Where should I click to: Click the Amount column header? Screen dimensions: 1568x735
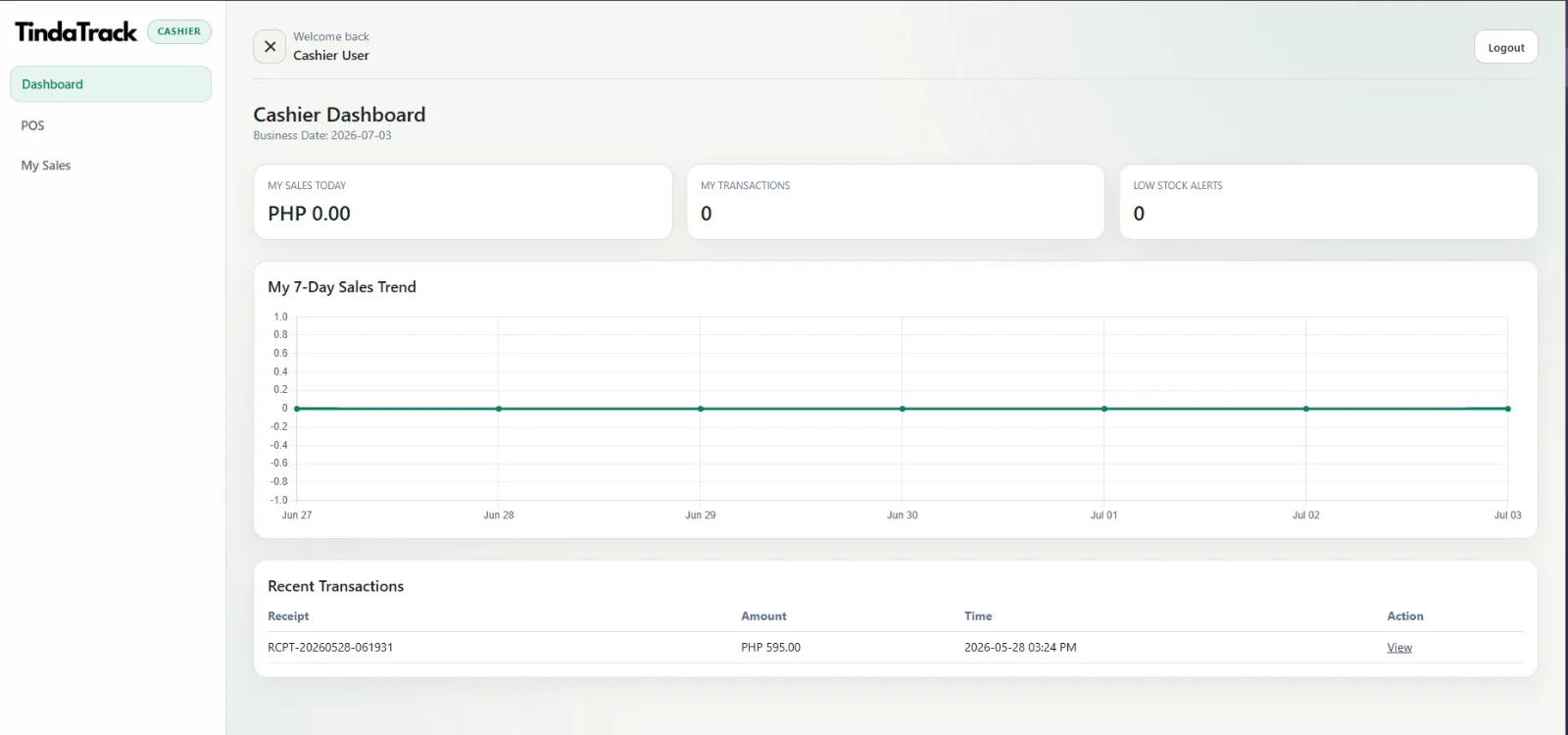coord(763,616)
